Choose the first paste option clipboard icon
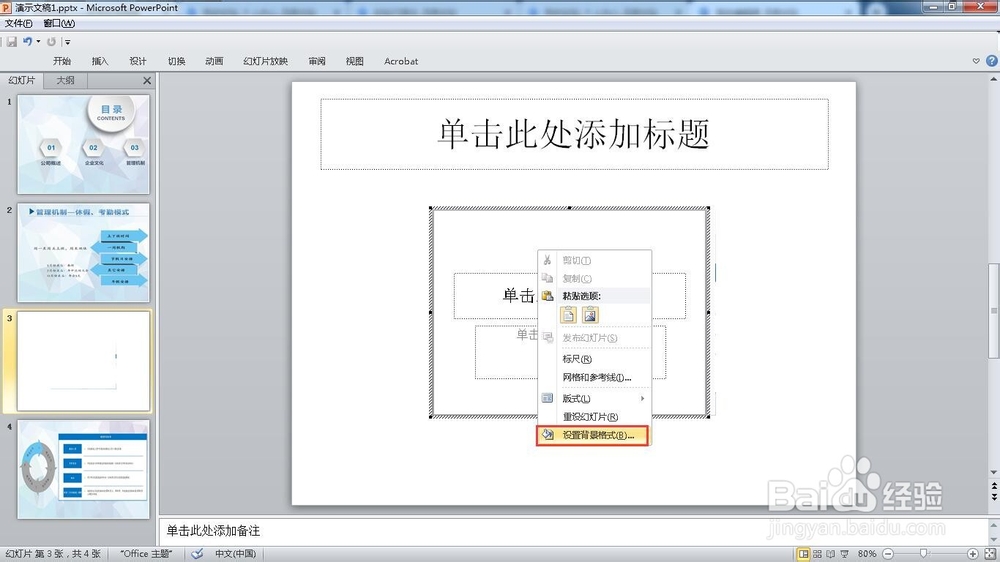 (x=568, y=314)
